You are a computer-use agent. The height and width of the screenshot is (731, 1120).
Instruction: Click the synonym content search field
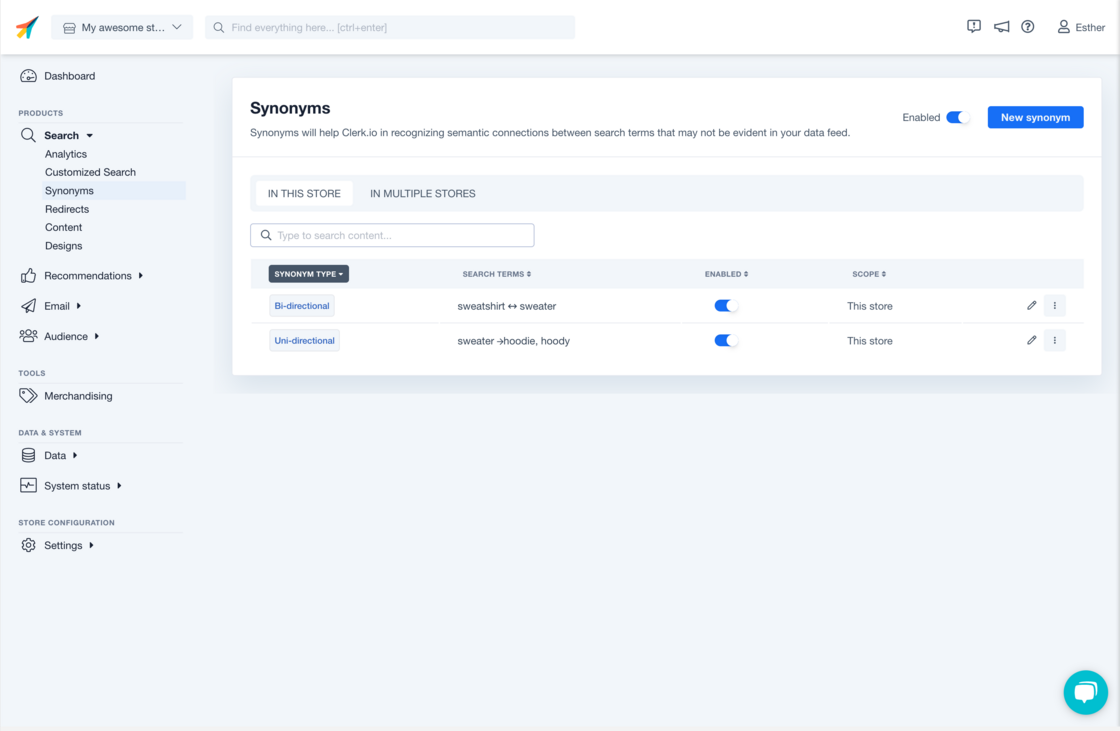click(x=392, y=235)
